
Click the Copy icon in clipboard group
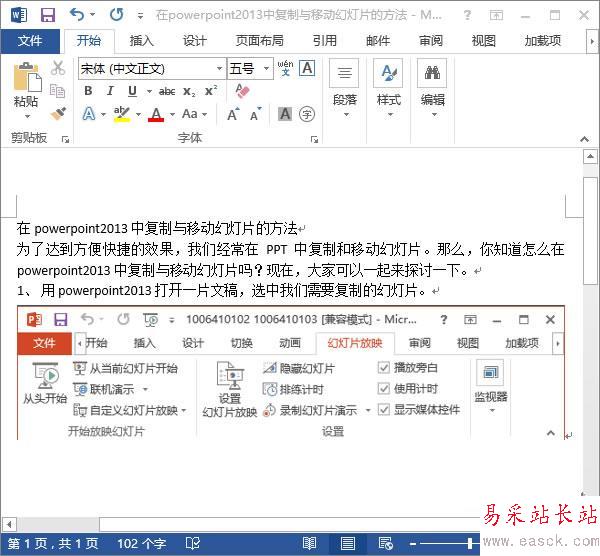pyautogui.click(x=58, y=91)
